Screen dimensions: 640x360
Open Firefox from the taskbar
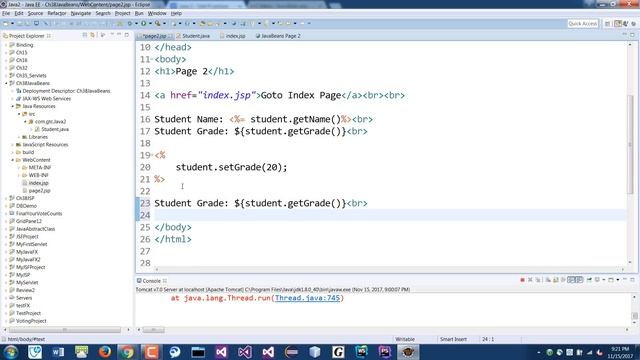pos(104,352)
